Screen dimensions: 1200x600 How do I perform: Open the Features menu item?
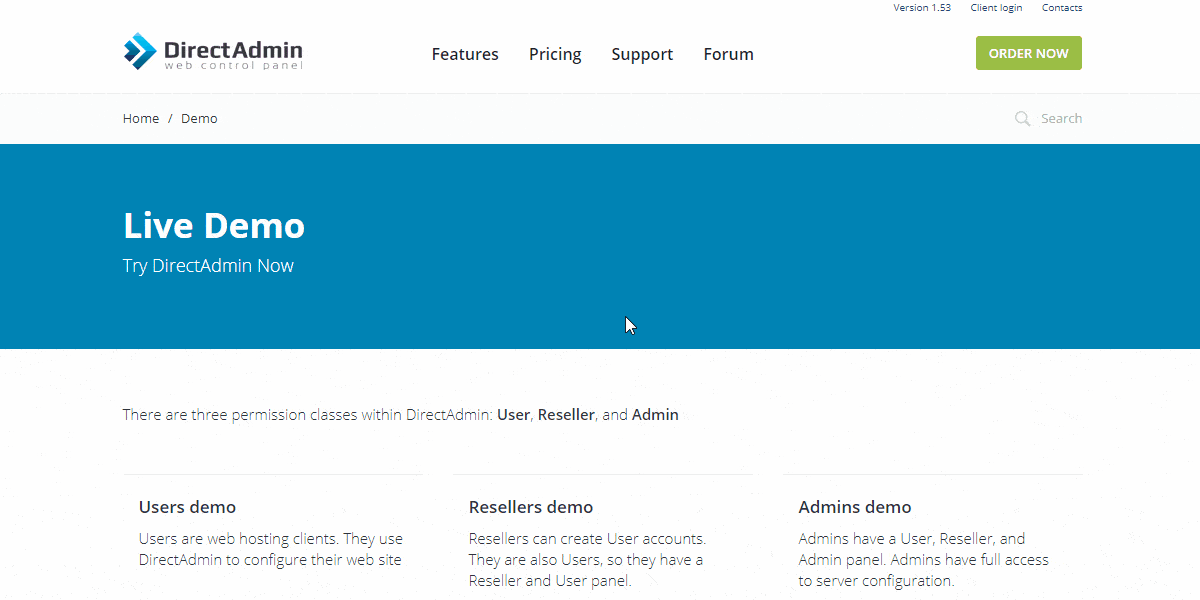[x=465, y=54]
